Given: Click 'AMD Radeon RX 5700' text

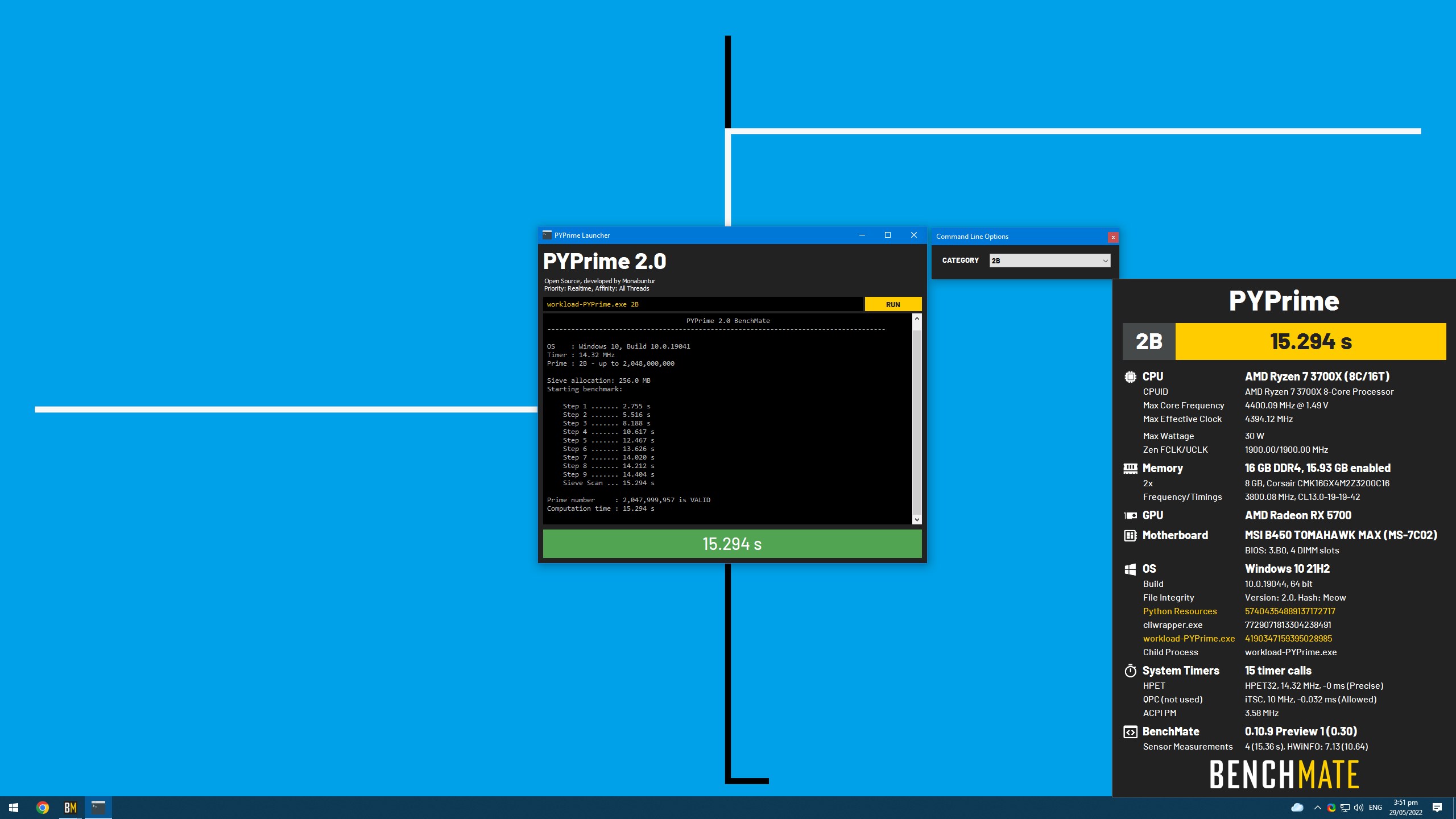Looking at the screenshot, I should coord(1298,515).
